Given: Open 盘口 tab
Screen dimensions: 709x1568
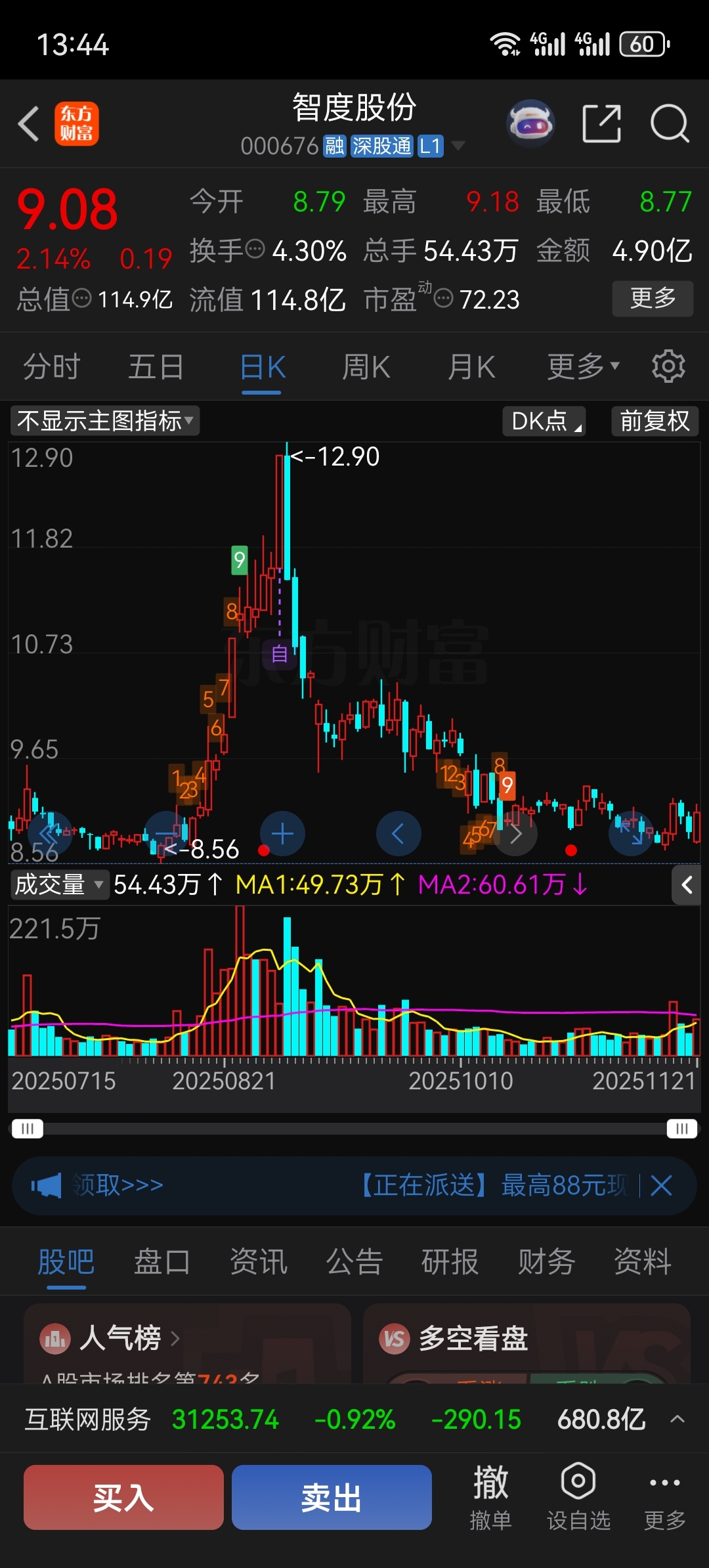Looking at the screenshot, I should (x=162, y=1262).
